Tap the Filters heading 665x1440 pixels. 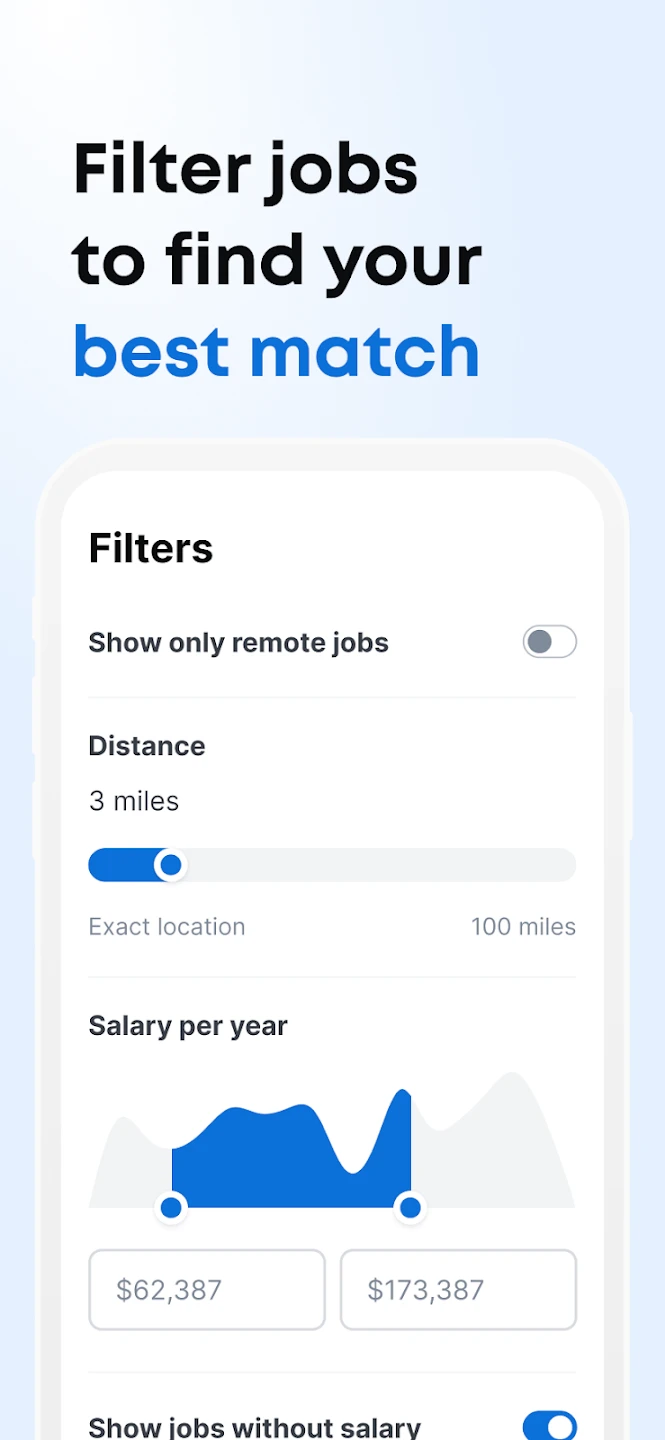tap(151, 548)
